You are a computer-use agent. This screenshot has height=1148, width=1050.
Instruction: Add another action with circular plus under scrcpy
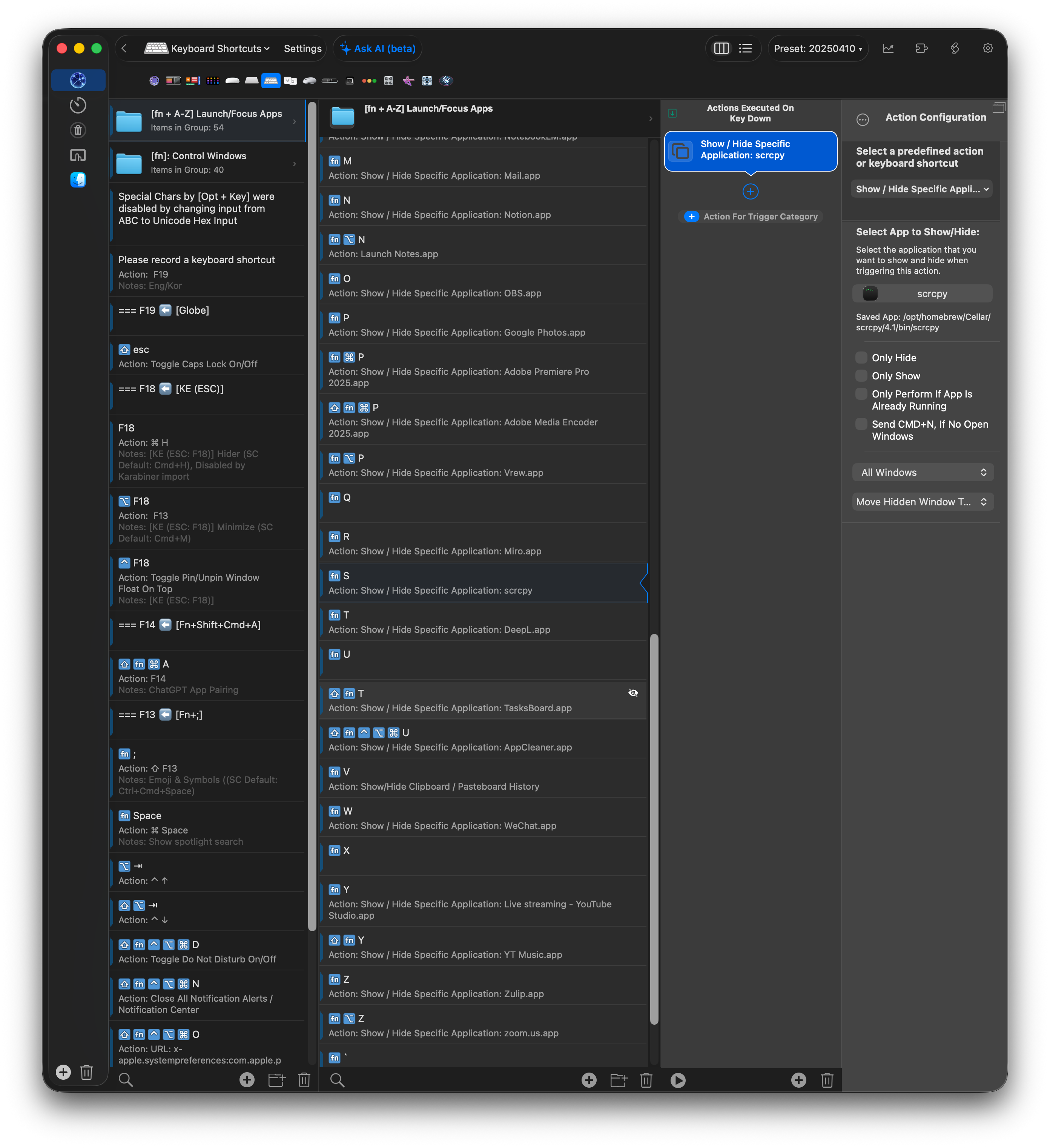tap(751, 191)
